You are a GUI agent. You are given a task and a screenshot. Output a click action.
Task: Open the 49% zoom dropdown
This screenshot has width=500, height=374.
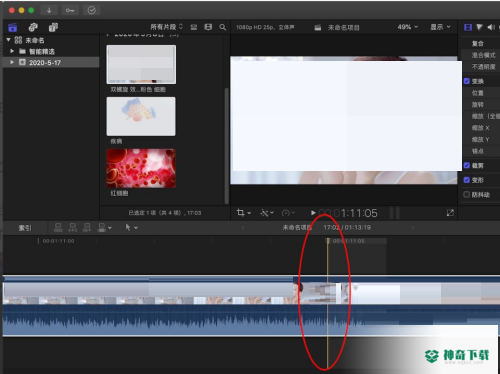pos(407,27)
